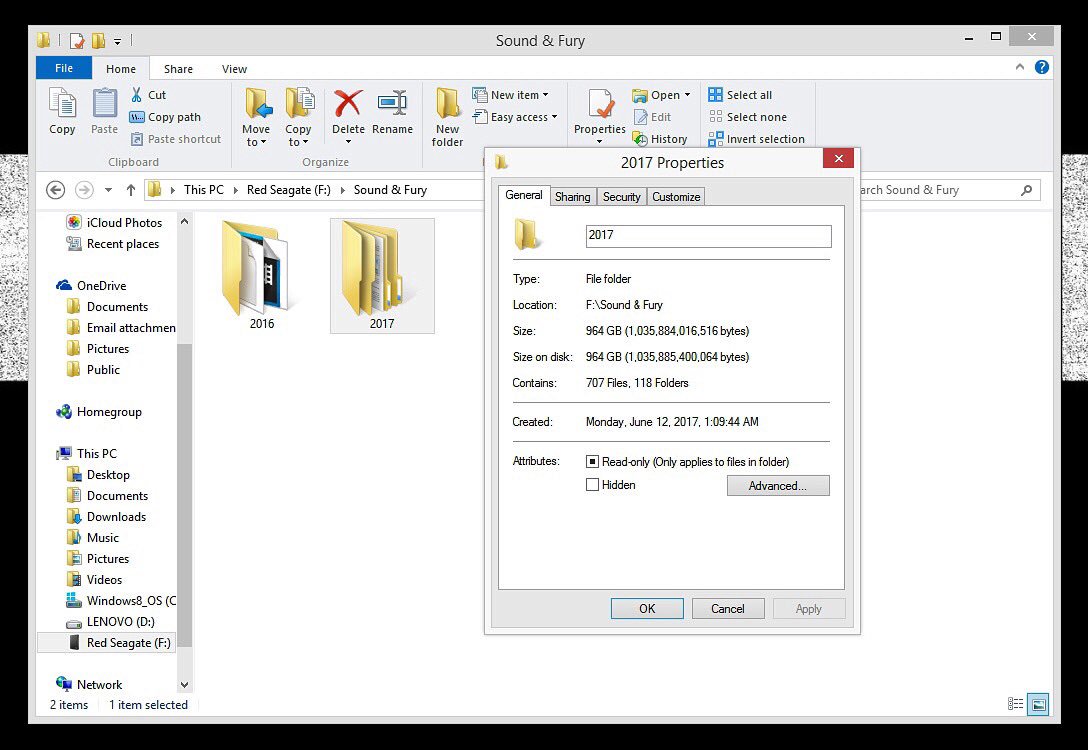Open the Sharing tab in Properties
Image resolution: width=1088 pixels, height=750 pixels.
572,196
